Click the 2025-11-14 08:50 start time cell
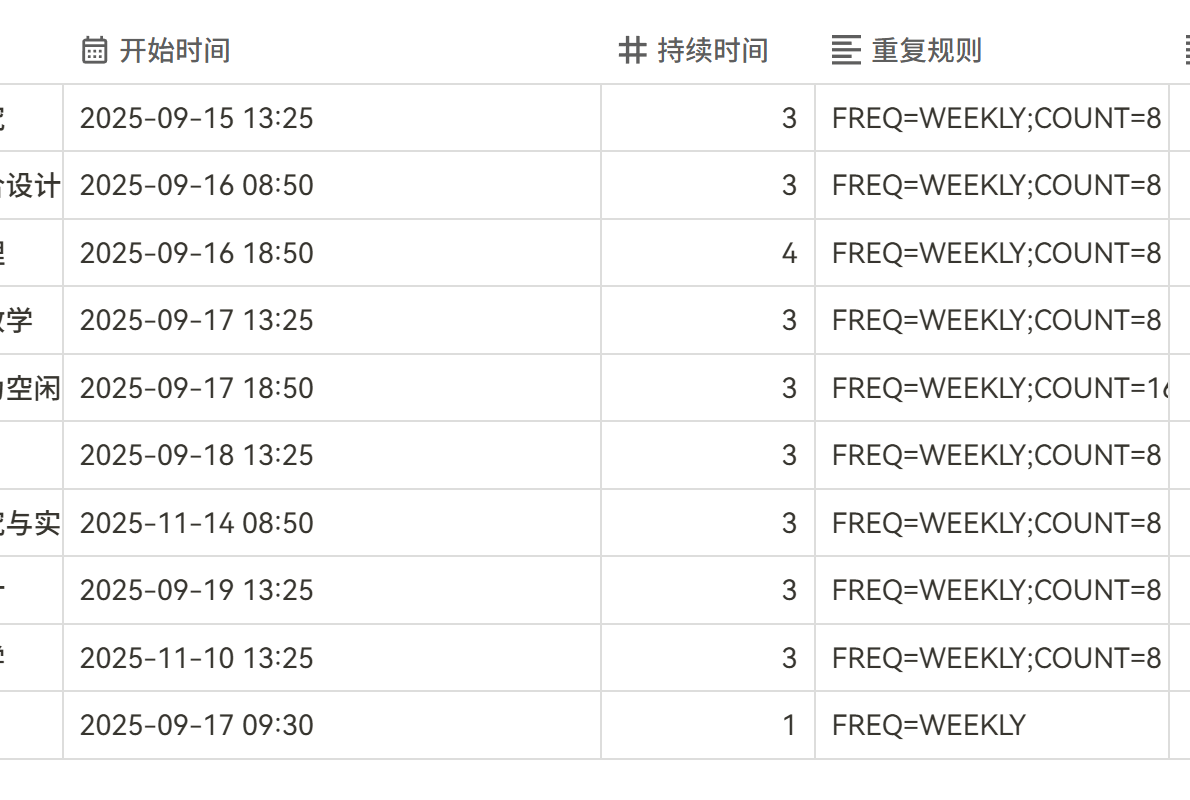Viewport: 1190px width, 800px height. (x=197, y=523)
